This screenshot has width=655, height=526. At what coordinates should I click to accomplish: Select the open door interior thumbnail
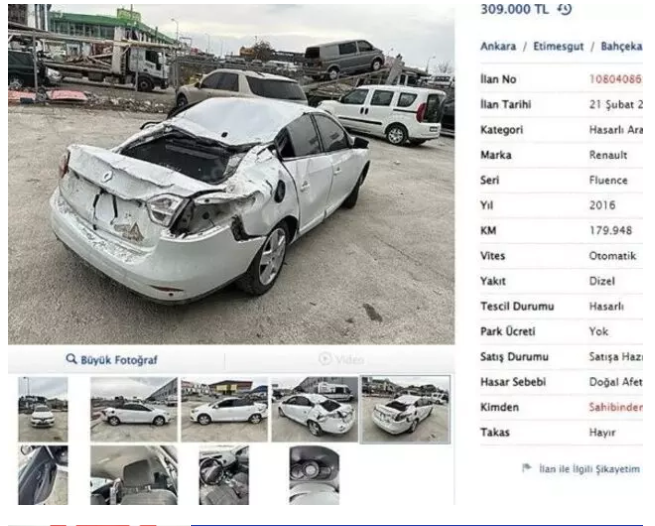pos(43,475)
